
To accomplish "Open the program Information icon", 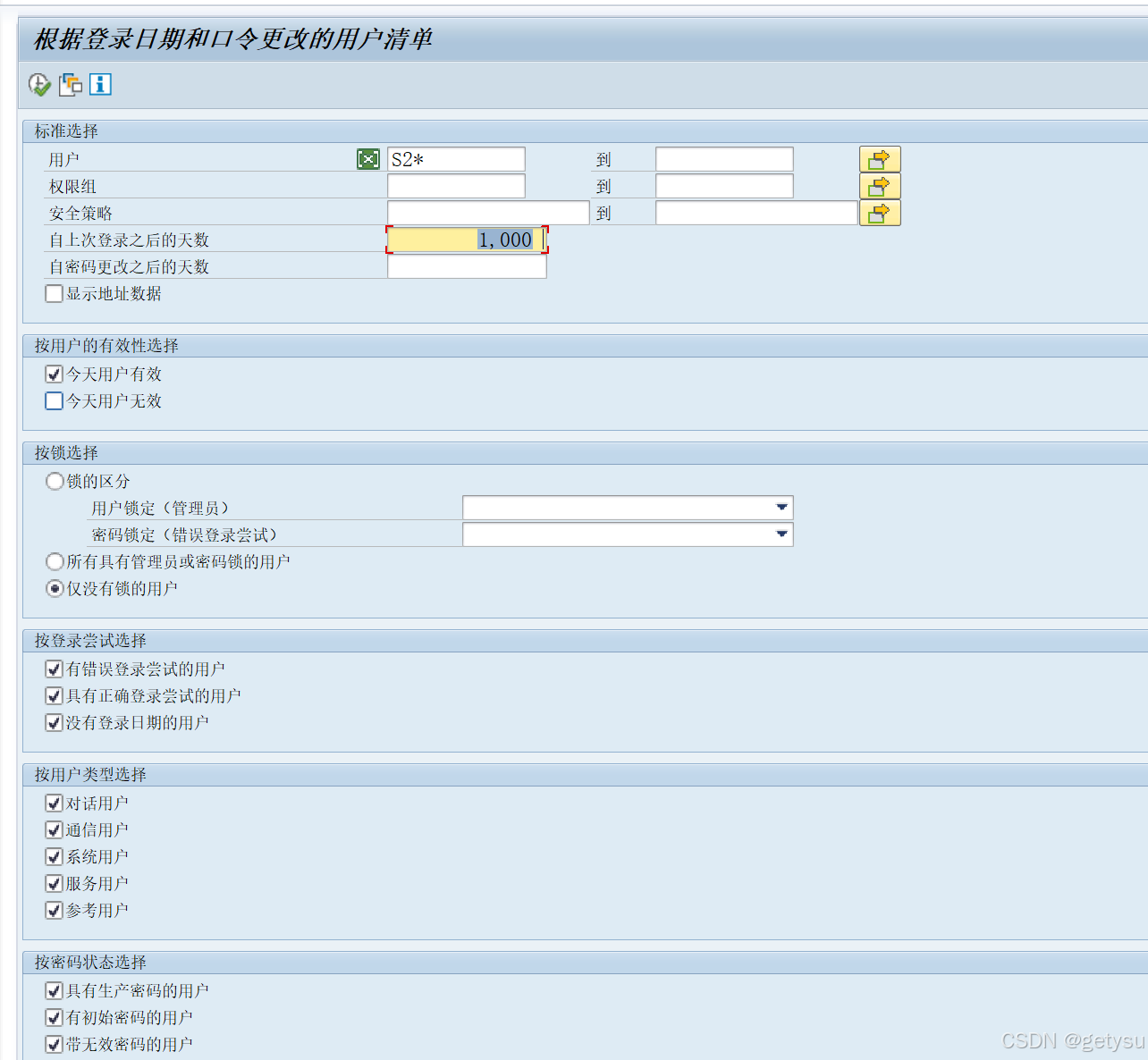I will click(100, 84).
